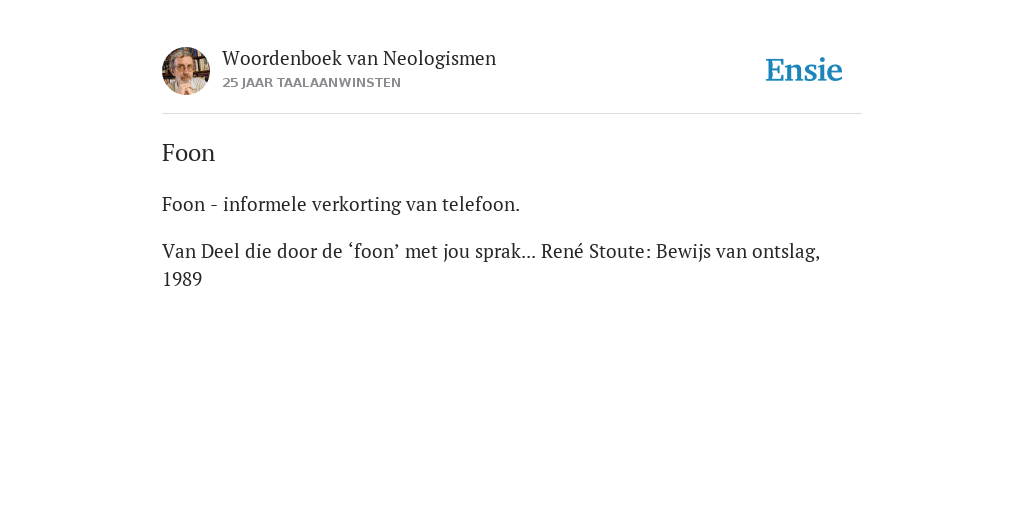1024x512 pixels.
Task: Click the quoted word ‘foon’ in the citation
Action: coord(376,251)
